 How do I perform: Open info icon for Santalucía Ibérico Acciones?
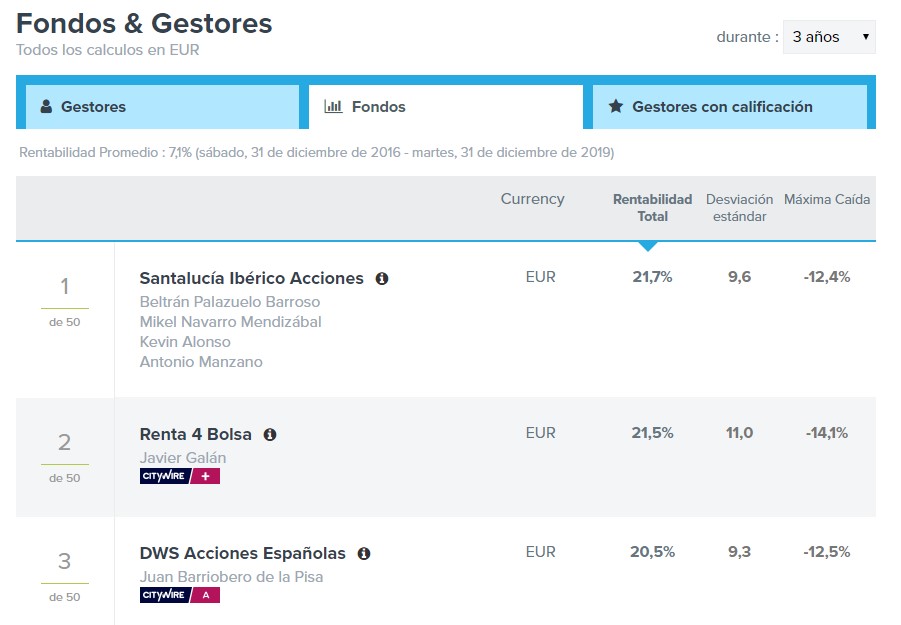pyautogui.click(x=382, y=279)
